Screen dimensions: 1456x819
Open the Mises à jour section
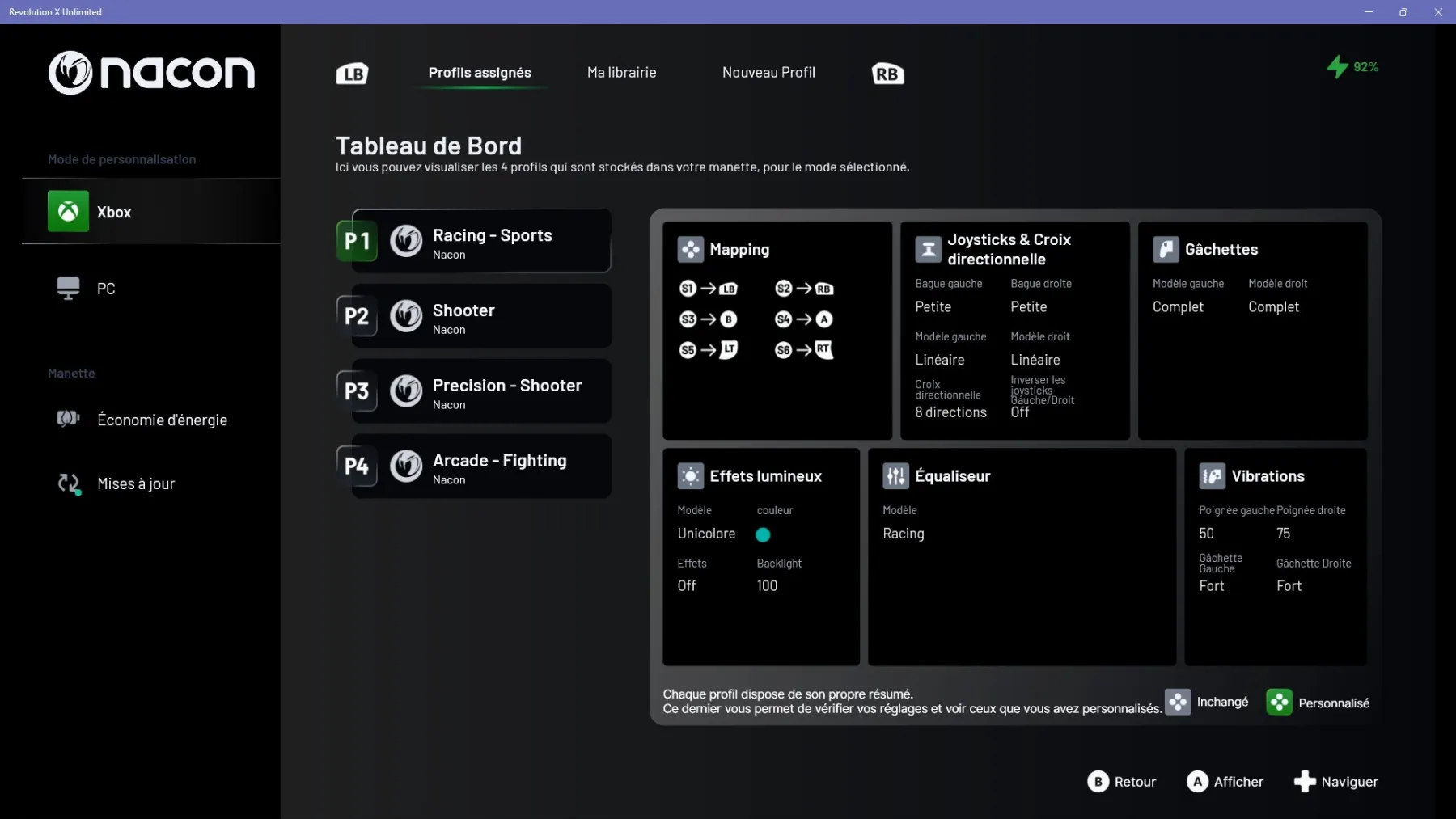(x=135, y=483)
